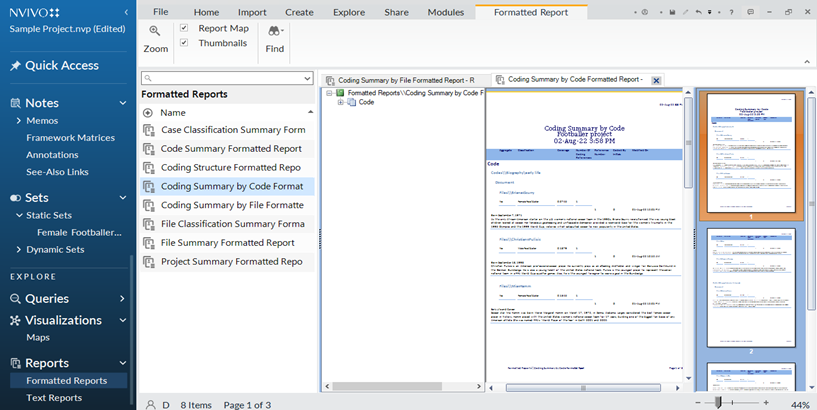Open the search box dropdown arrow
This screenshot has width=817, height=410.
(x=307, y=78)
